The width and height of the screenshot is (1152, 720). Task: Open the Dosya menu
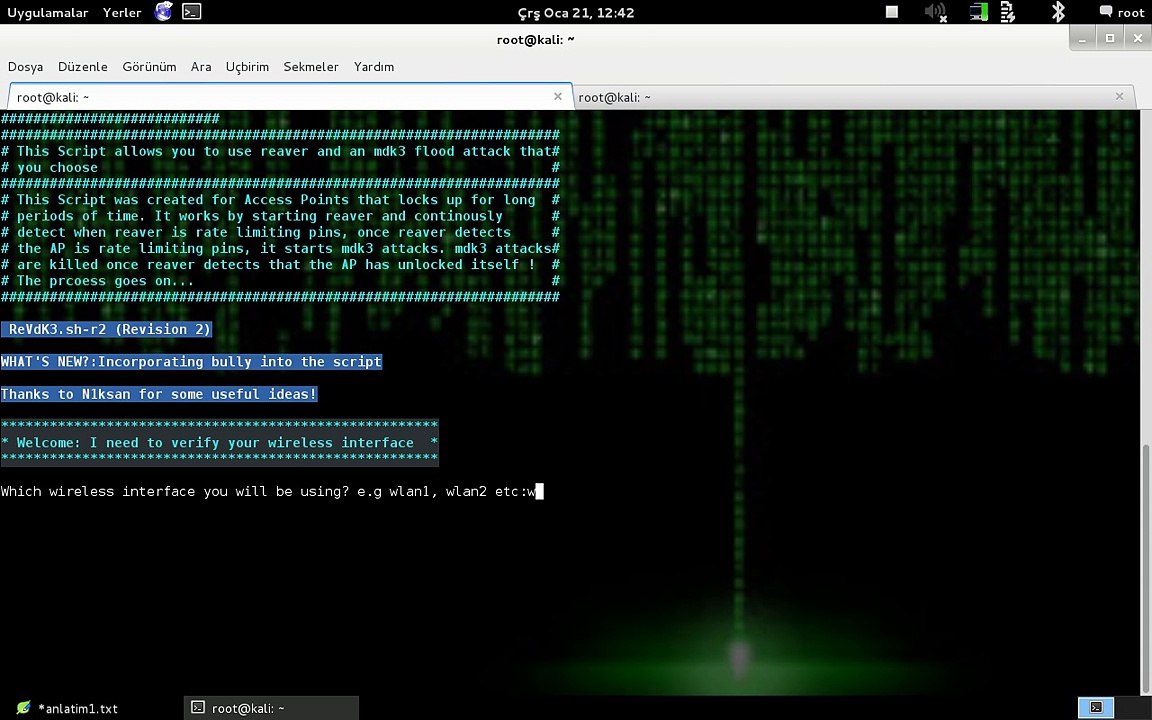point(26,67)
